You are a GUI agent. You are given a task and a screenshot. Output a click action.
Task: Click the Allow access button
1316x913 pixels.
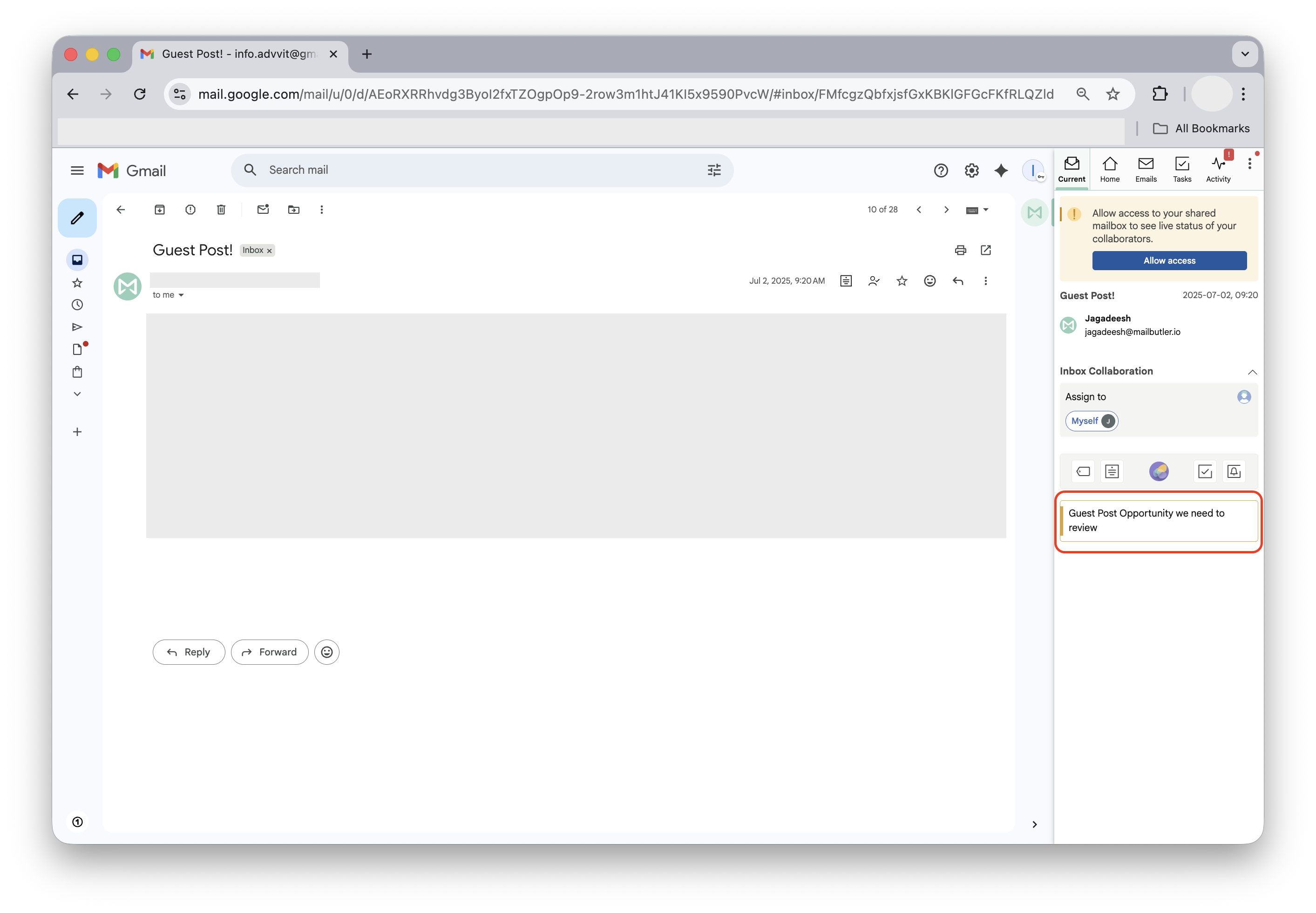point(1169,261)
